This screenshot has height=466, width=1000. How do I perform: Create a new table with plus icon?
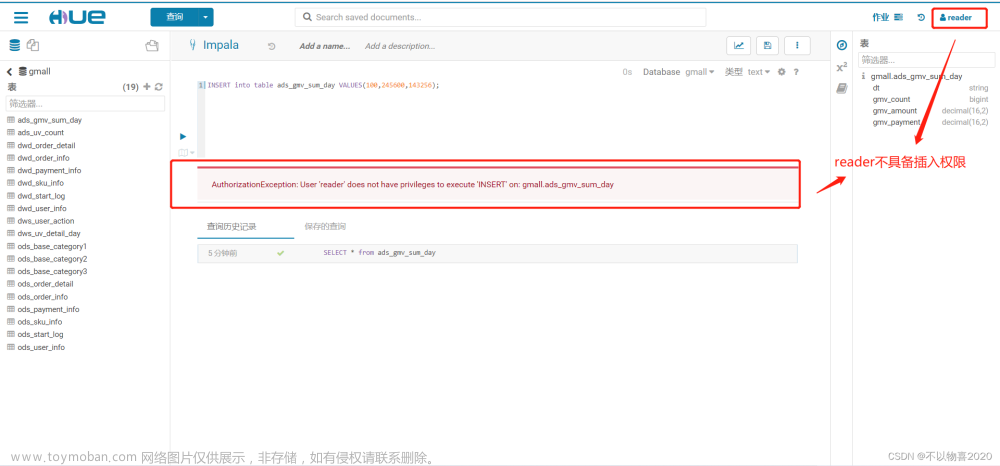click(x=147, y=87)
